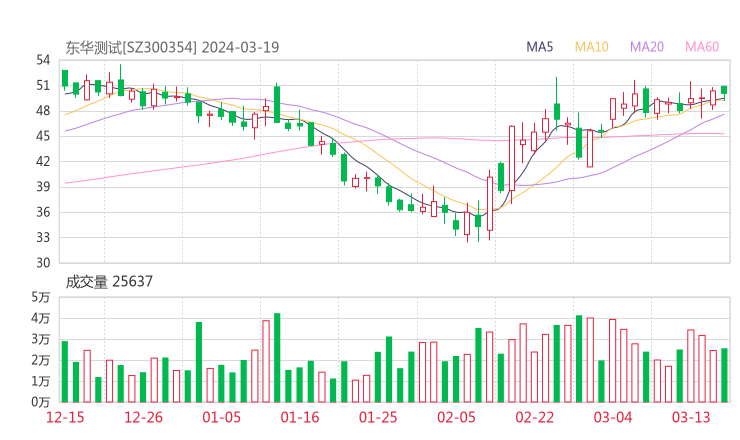Click the 03-13 date label

point(691,417)
